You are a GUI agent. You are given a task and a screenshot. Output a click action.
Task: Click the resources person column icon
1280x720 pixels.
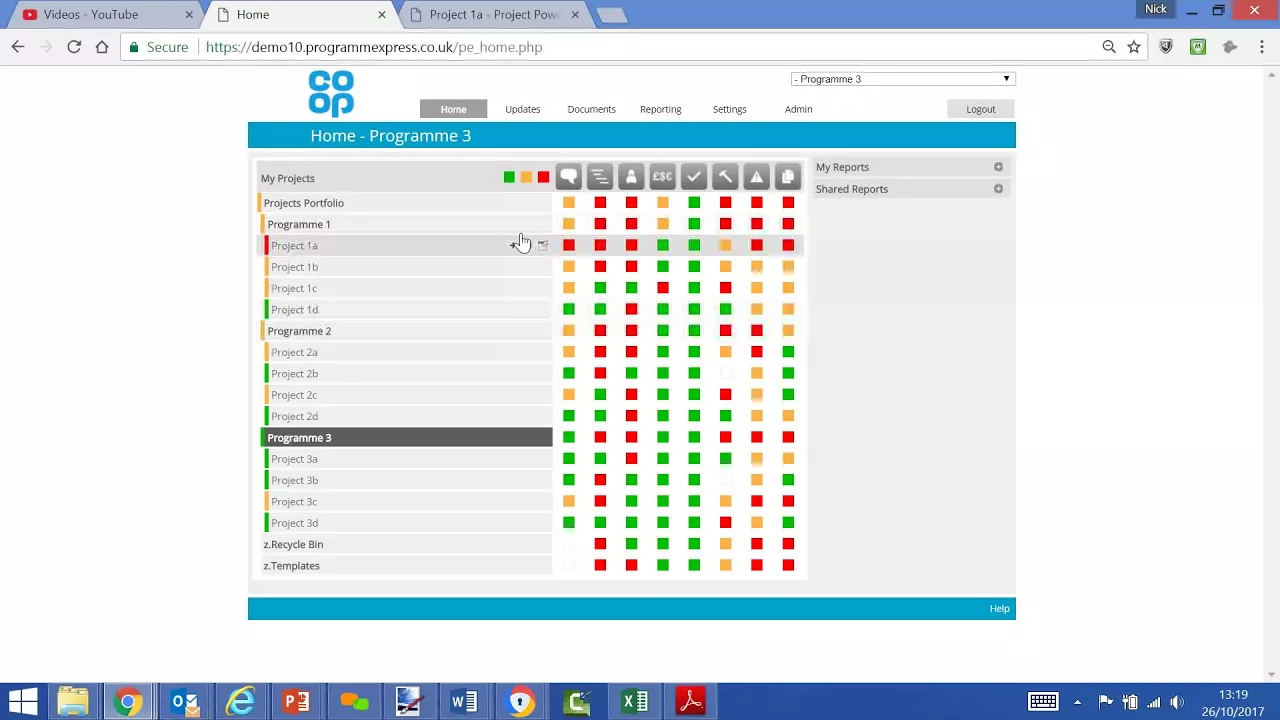pyautogui.click(x=631, y=177)
